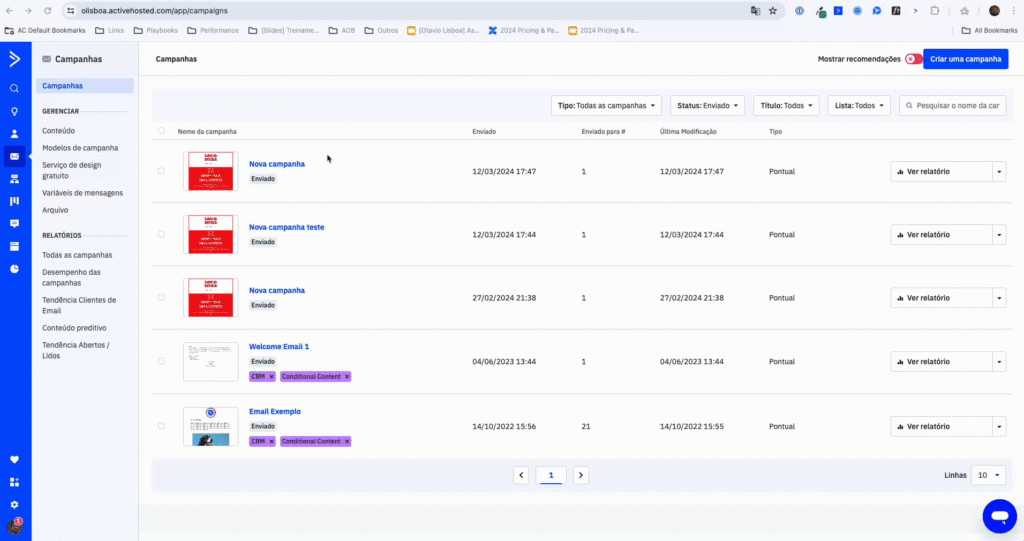Bookmark this page with star icon
1024x541 pixels.
coord(773,11)
